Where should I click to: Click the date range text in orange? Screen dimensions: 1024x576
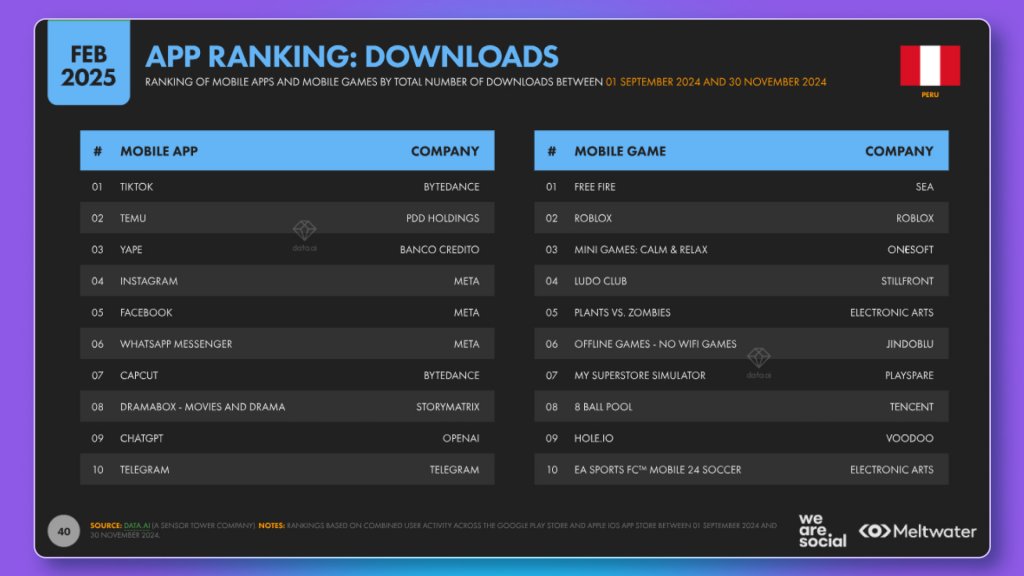[x=716, y=82]
